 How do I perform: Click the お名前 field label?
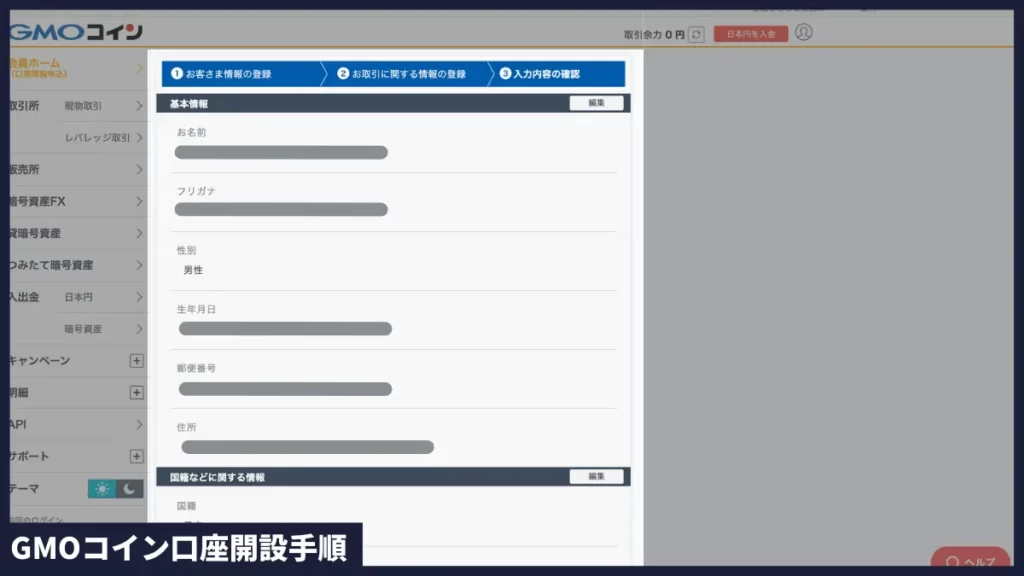tap(191, 132)
